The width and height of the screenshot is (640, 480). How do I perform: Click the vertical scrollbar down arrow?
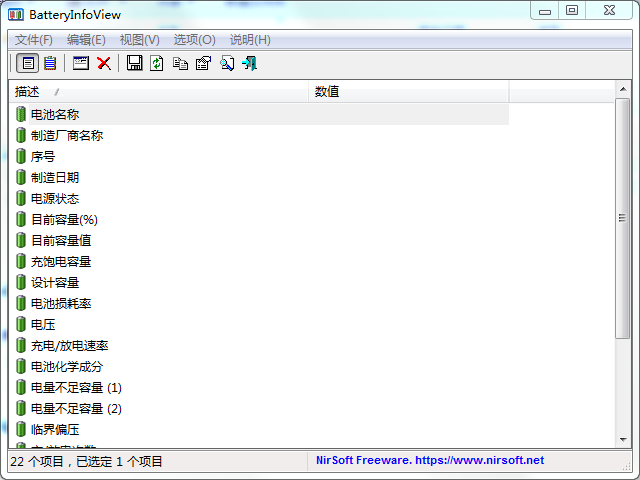pyautogui.click(x=622, y=440)
